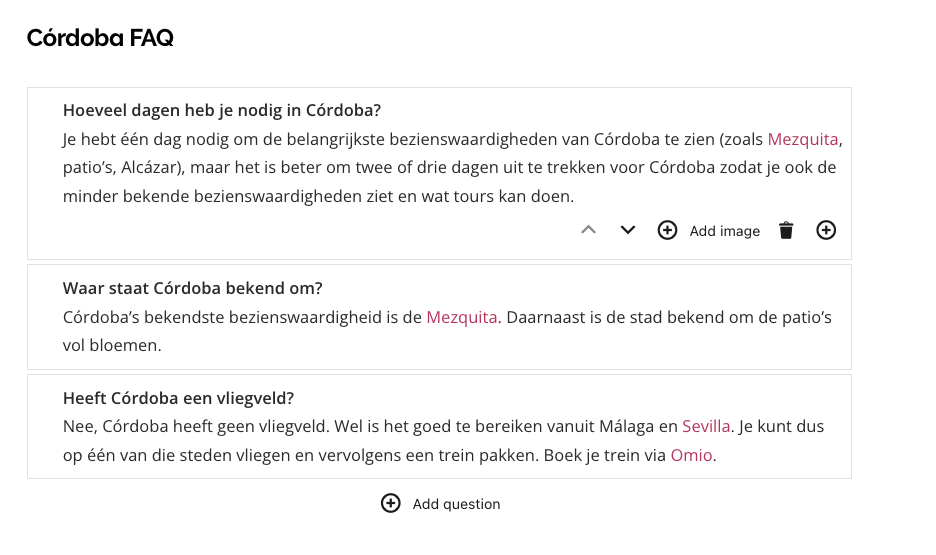The image size is (936, 555).
Task: Click the plus icon beside Add question
Action: tap(391, 503)
